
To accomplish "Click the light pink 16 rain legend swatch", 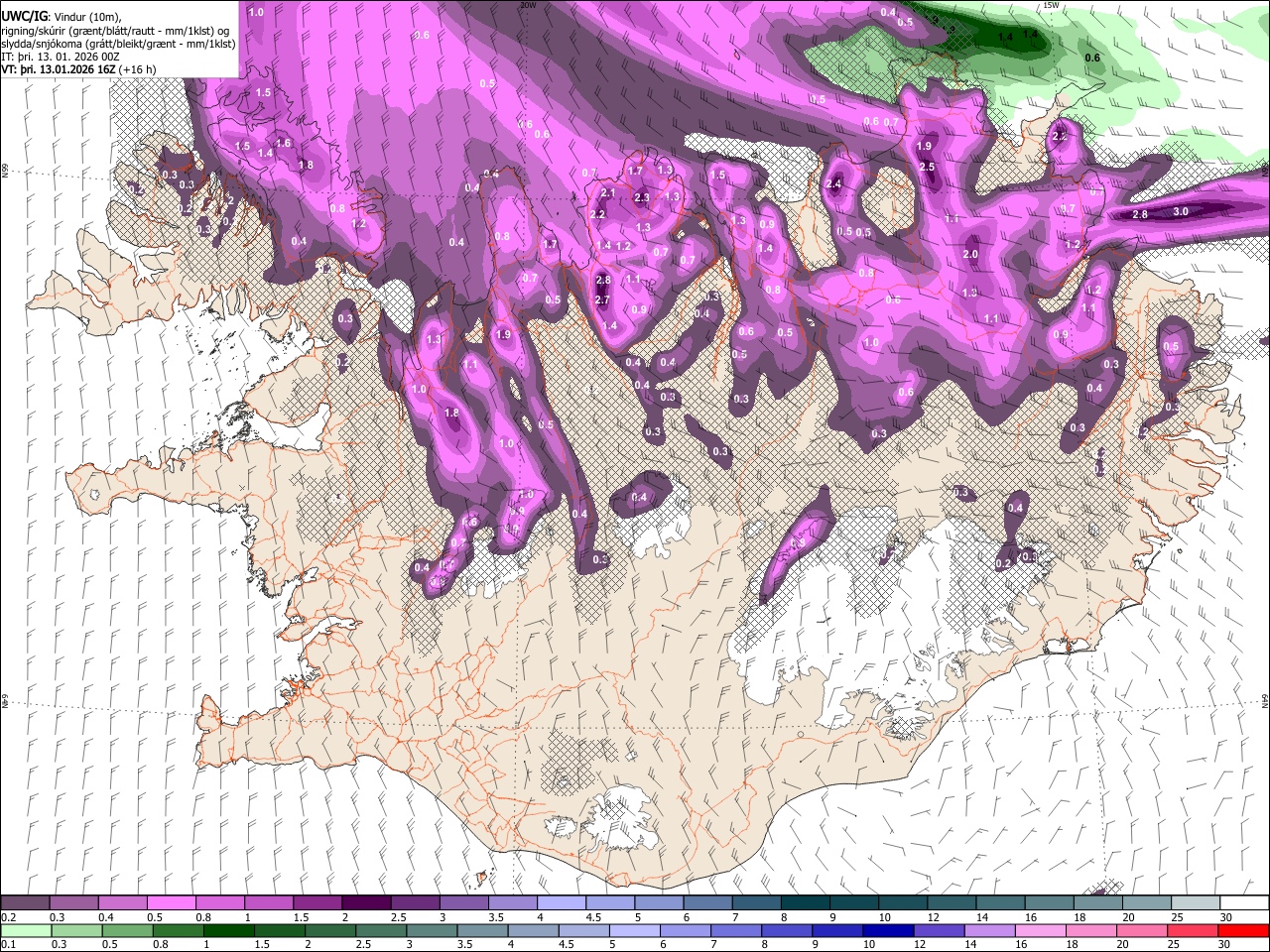I will (x=1039, y=930).
